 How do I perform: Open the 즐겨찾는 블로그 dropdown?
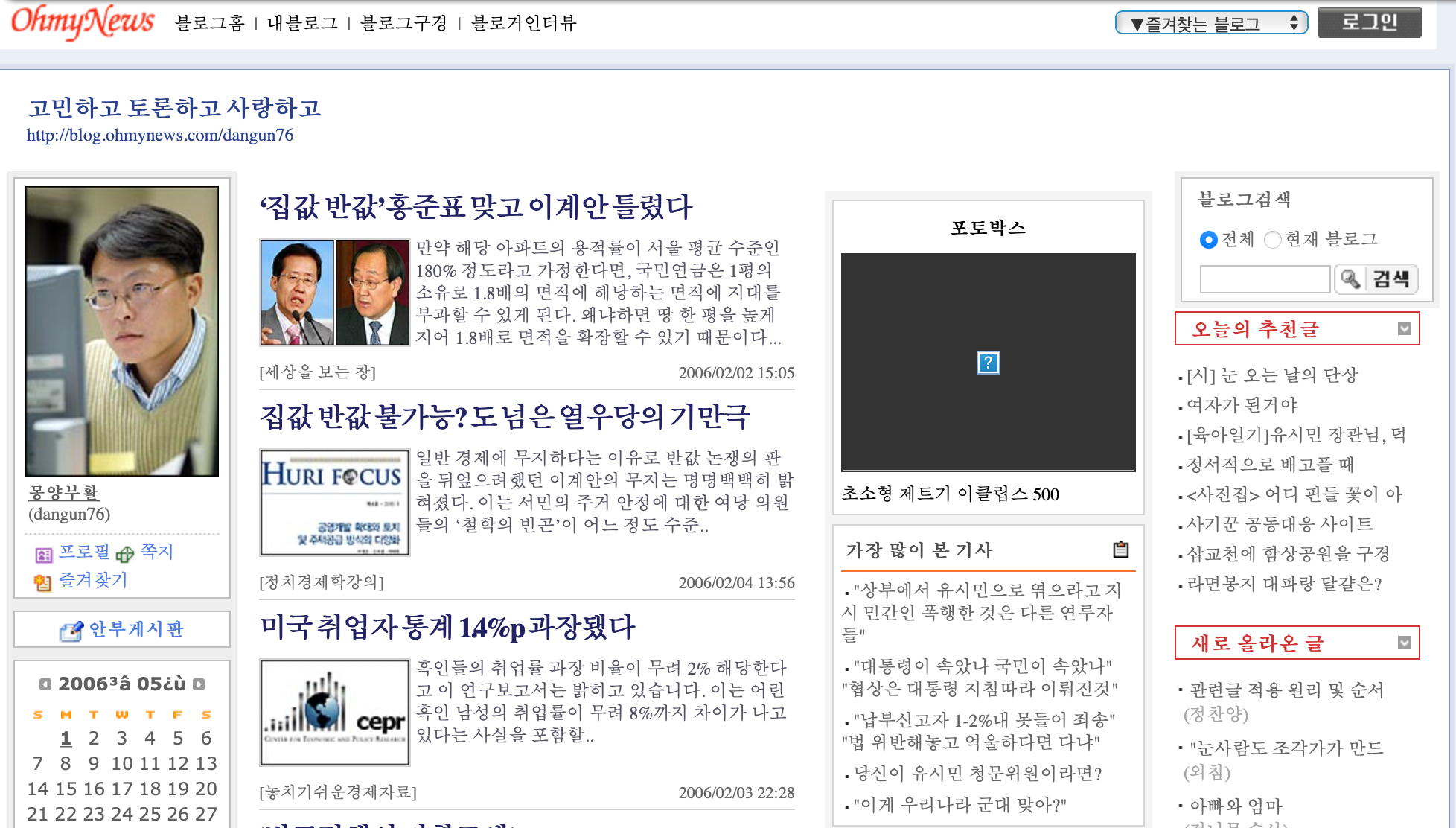pyautogui.click(x=1211, y=23)
